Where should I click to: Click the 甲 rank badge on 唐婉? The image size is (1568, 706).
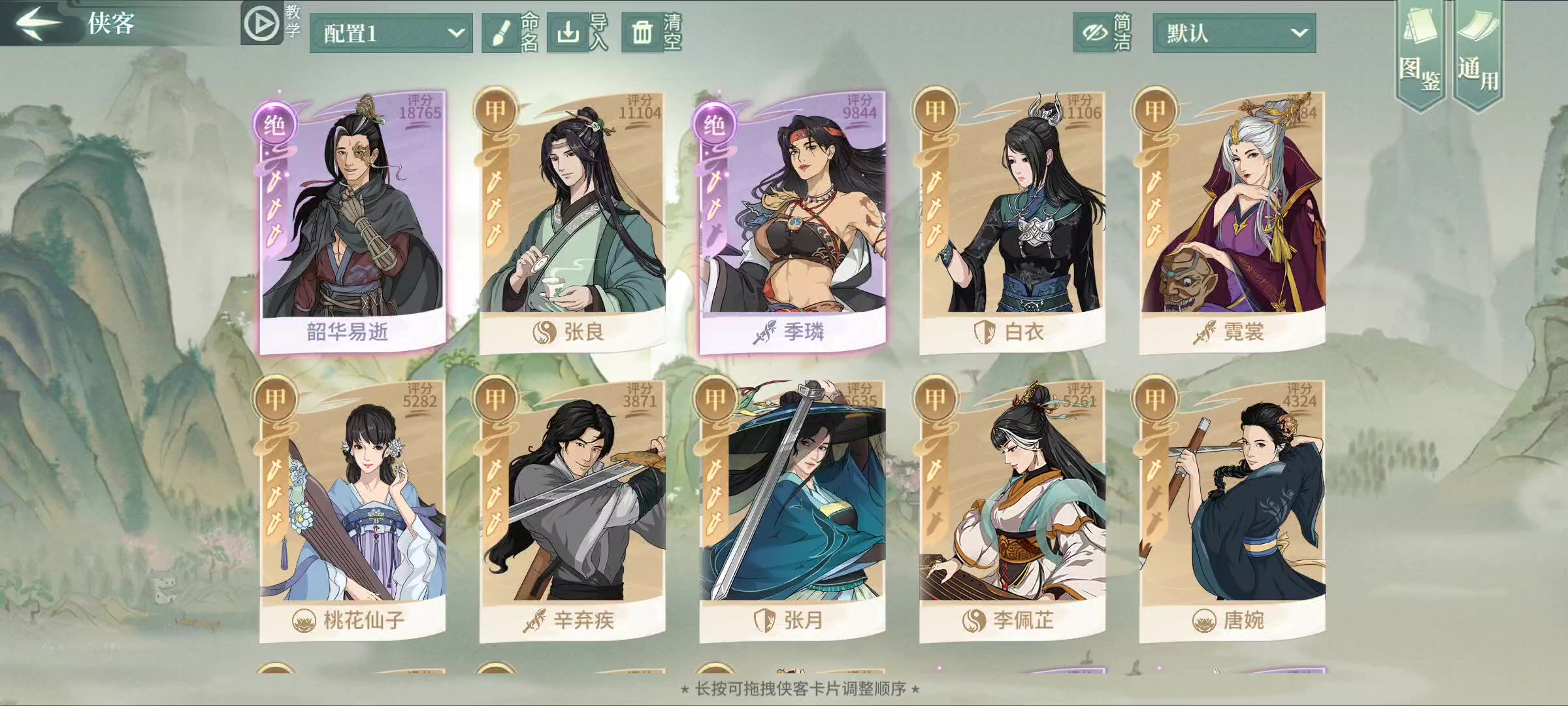1155,398
